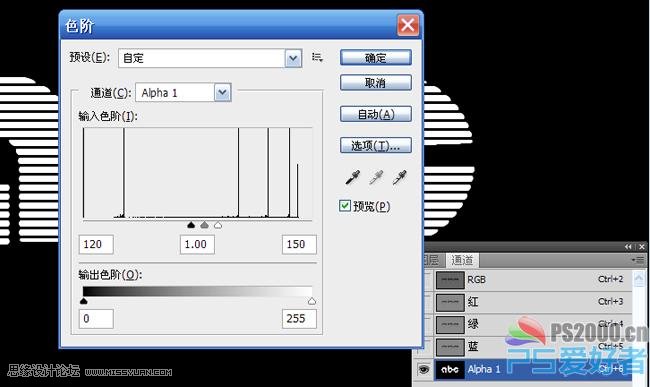Click the Channel field showing Alpha 1

pos(183,92)
